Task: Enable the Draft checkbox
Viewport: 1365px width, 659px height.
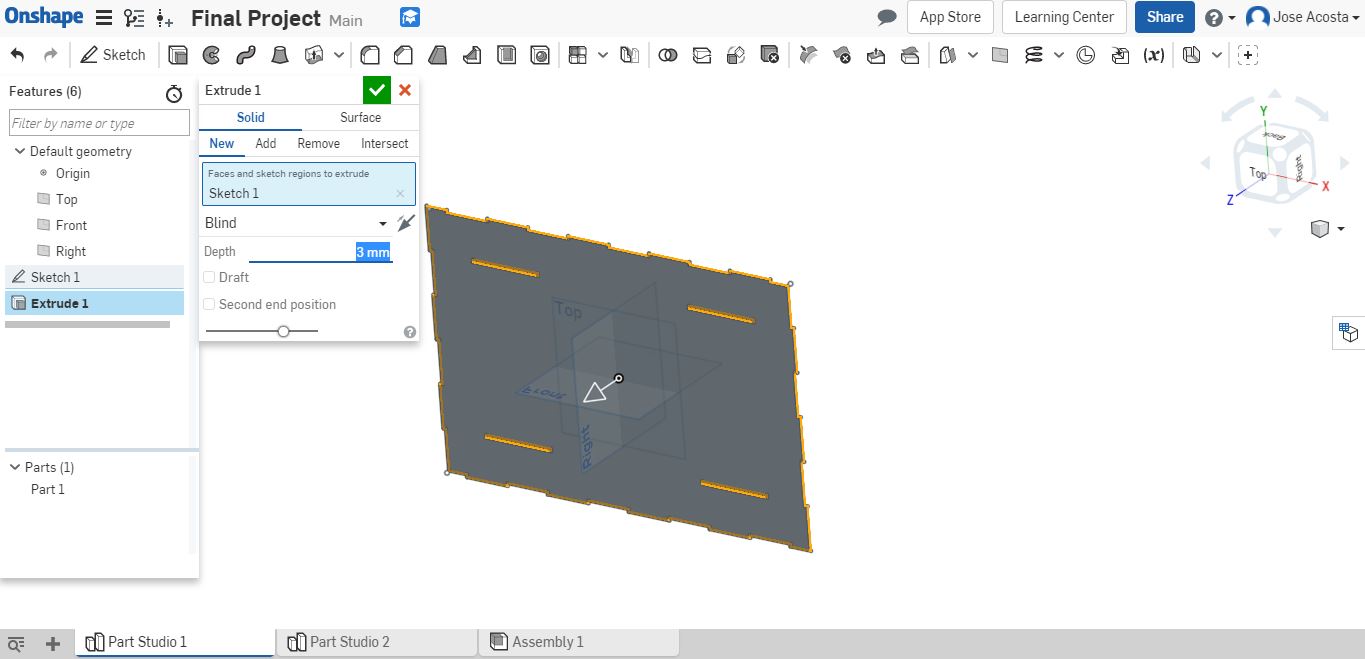Action: click(209, 277)
